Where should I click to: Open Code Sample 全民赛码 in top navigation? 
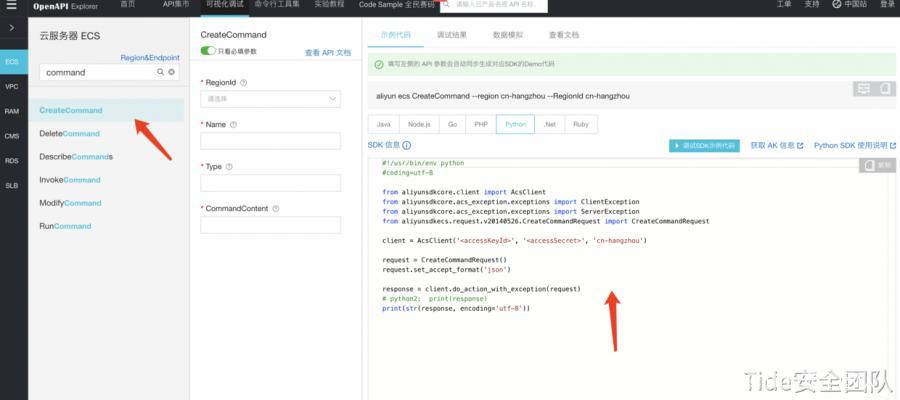pos(397,5)
